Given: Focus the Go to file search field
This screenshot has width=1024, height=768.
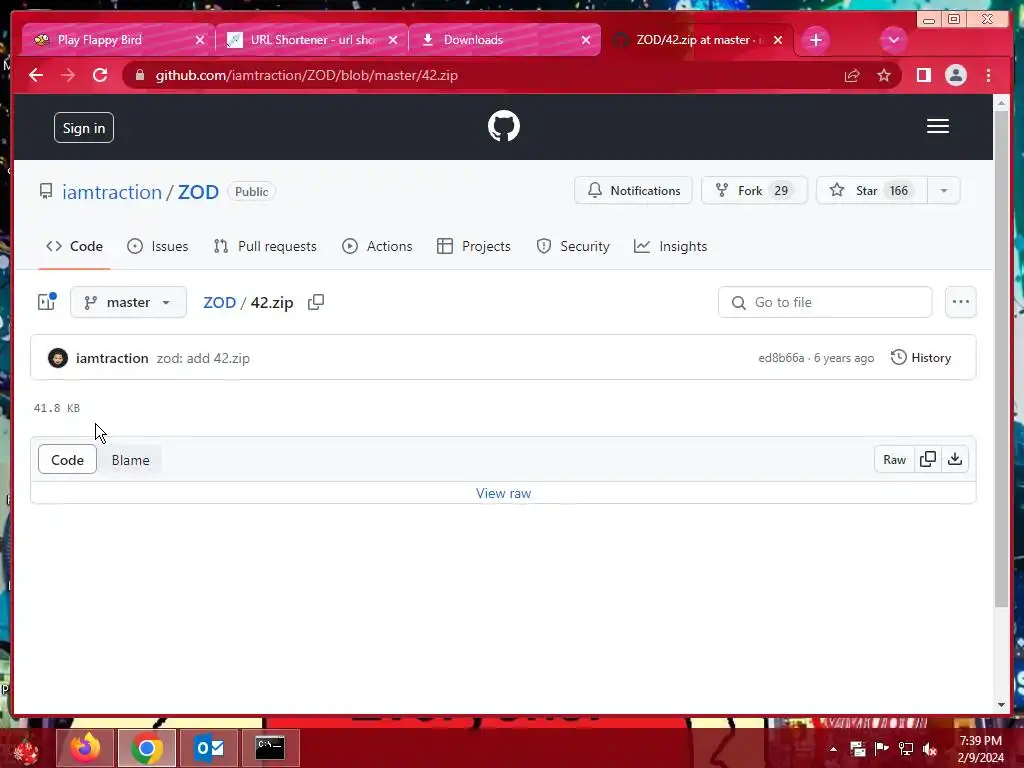Looking at the screenshot, I should 825,302.
